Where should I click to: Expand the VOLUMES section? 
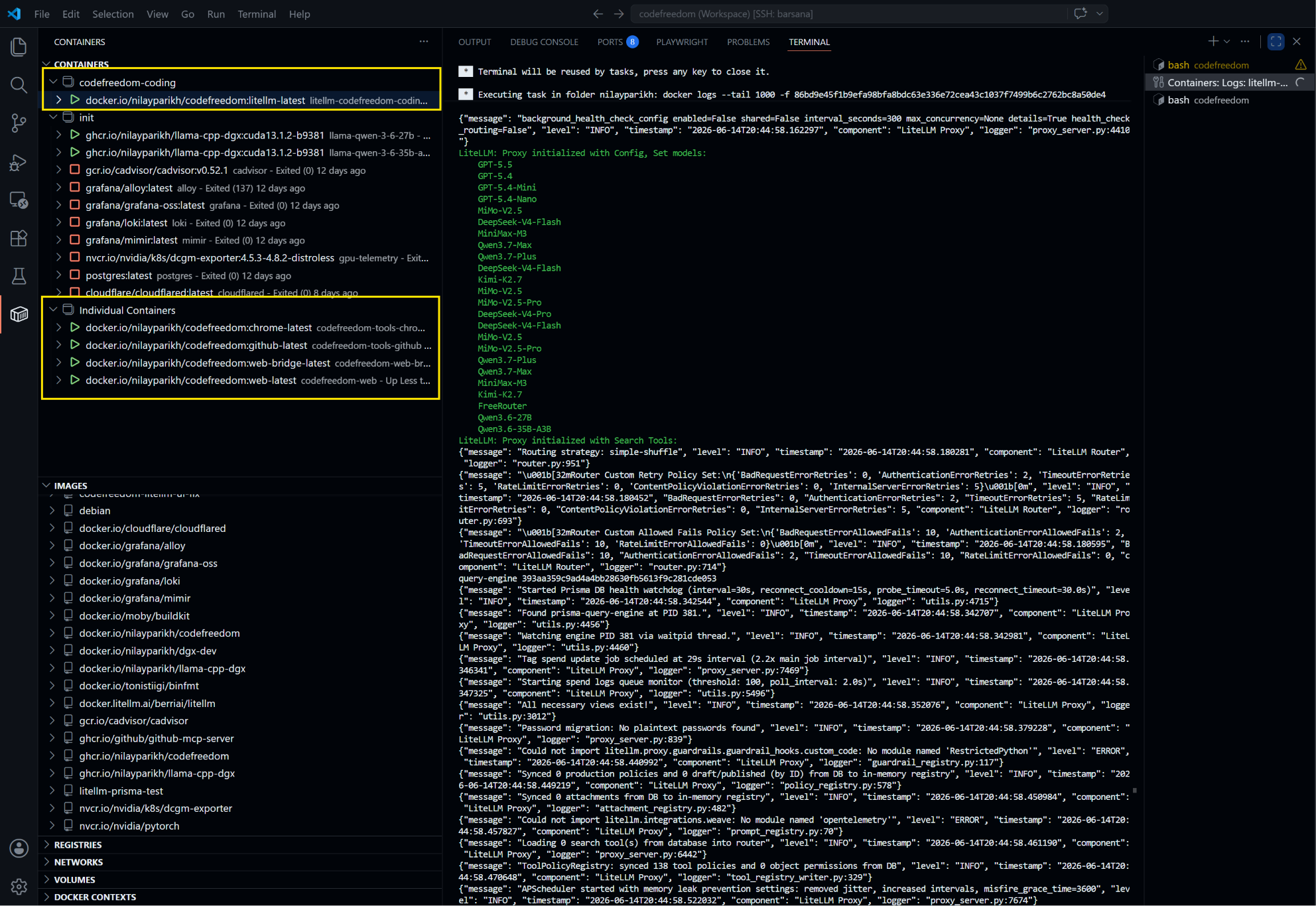click(x=46, y=879)
